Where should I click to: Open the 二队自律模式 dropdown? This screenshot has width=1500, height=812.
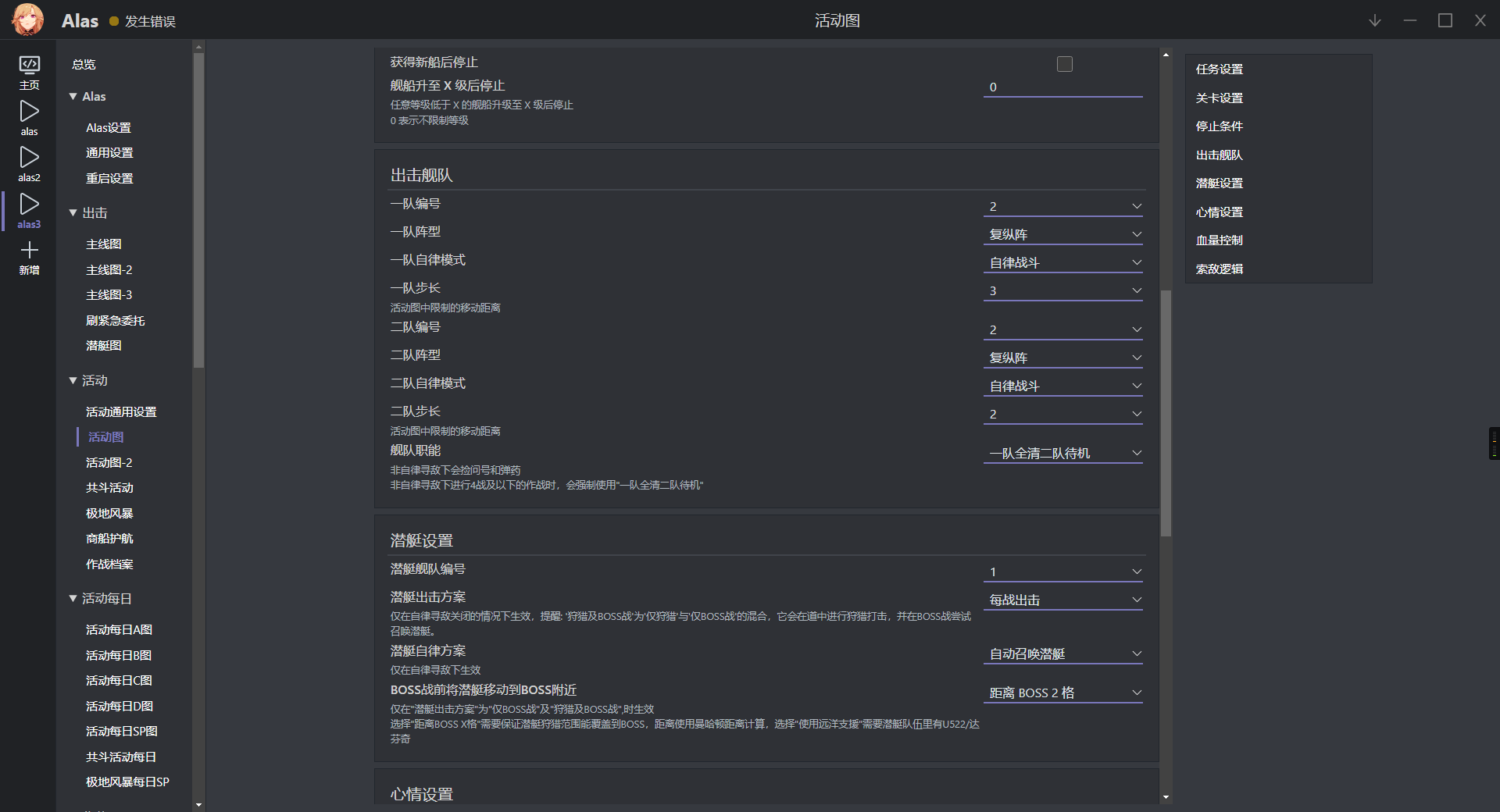point(1062,386)
